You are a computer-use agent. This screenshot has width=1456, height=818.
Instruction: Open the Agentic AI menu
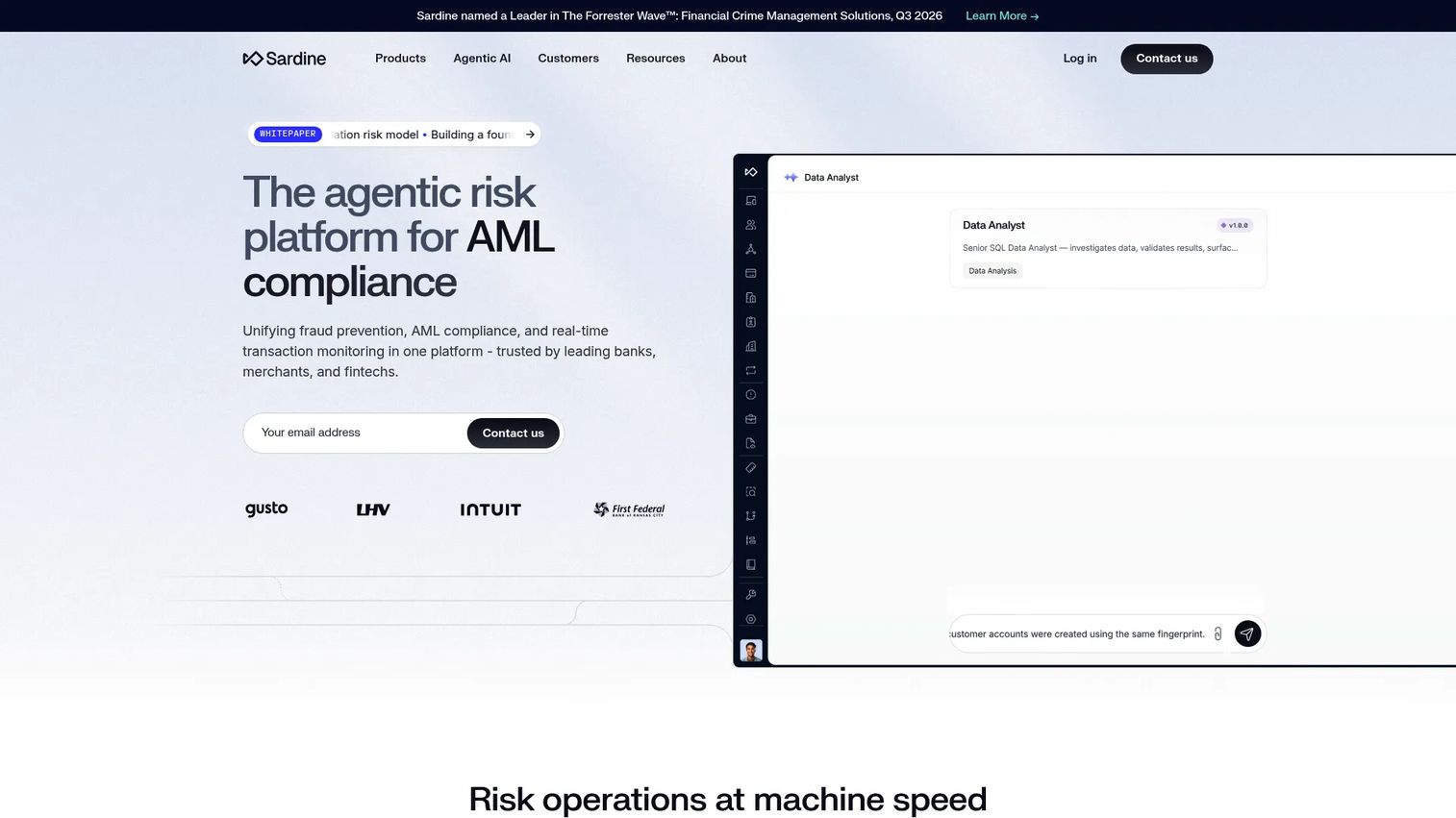click(482, 59)
